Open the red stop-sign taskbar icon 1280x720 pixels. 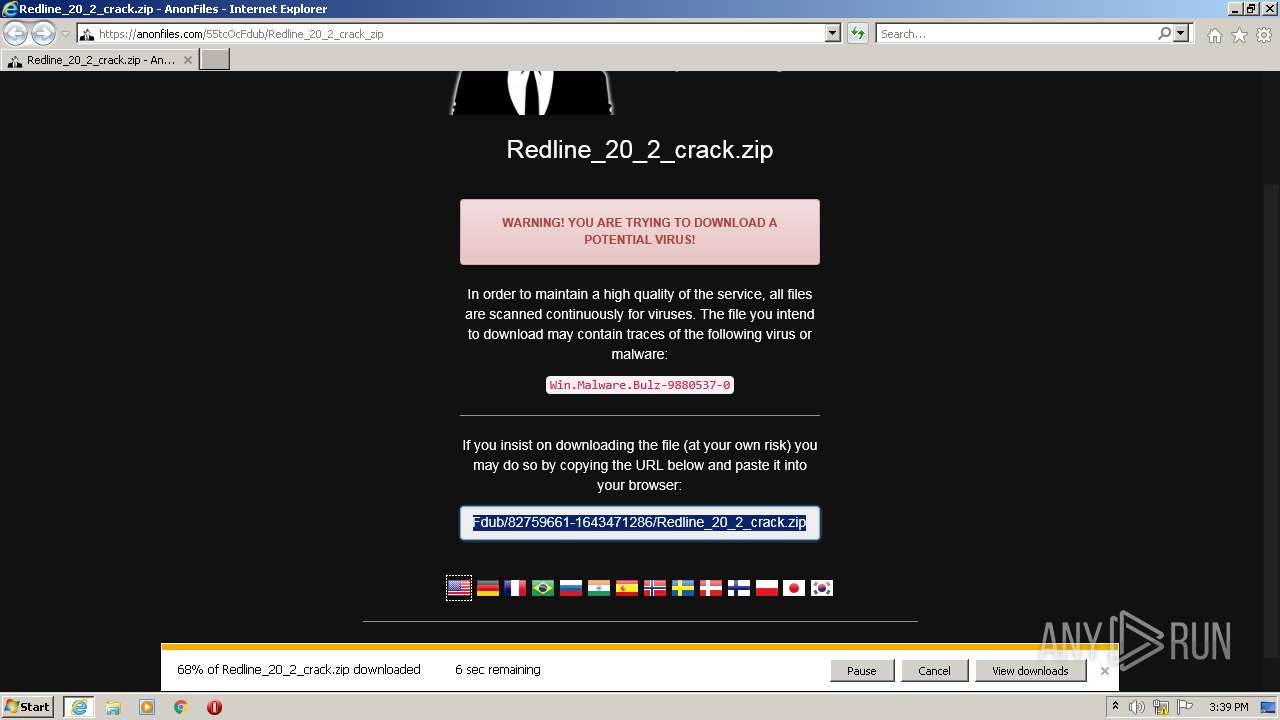[214, 707]
